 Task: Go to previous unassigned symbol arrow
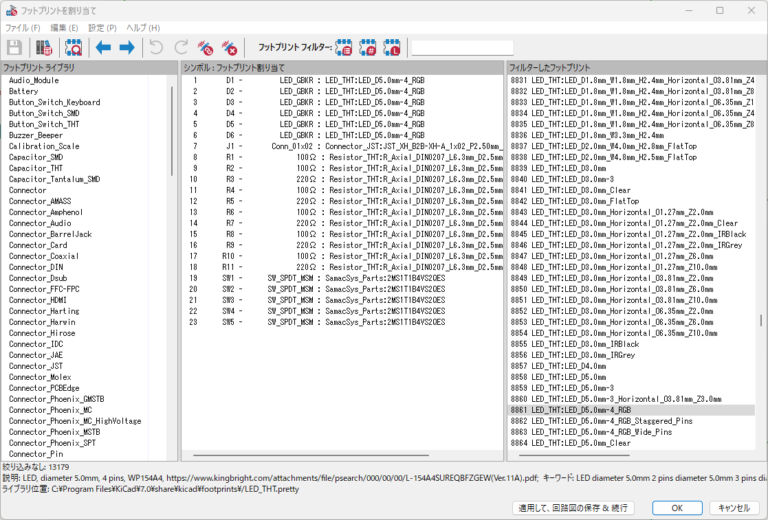(103, 47)
